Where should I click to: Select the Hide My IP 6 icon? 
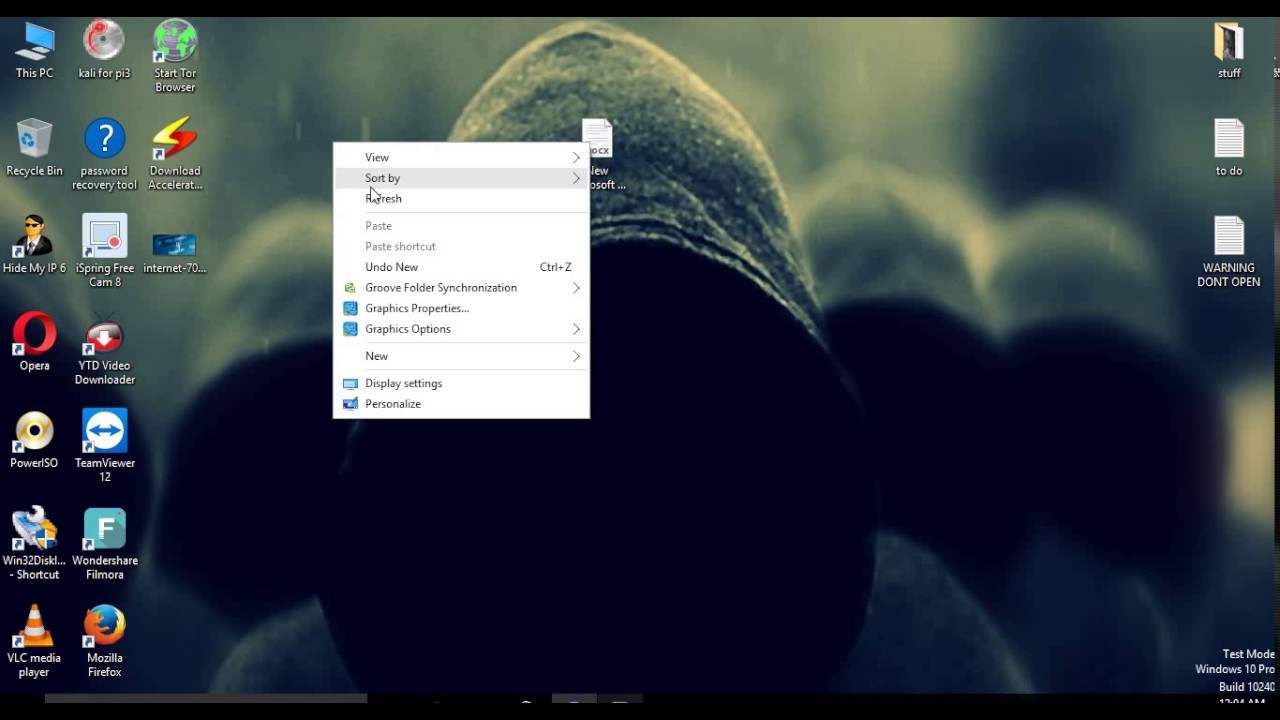(x=34, y=245)
